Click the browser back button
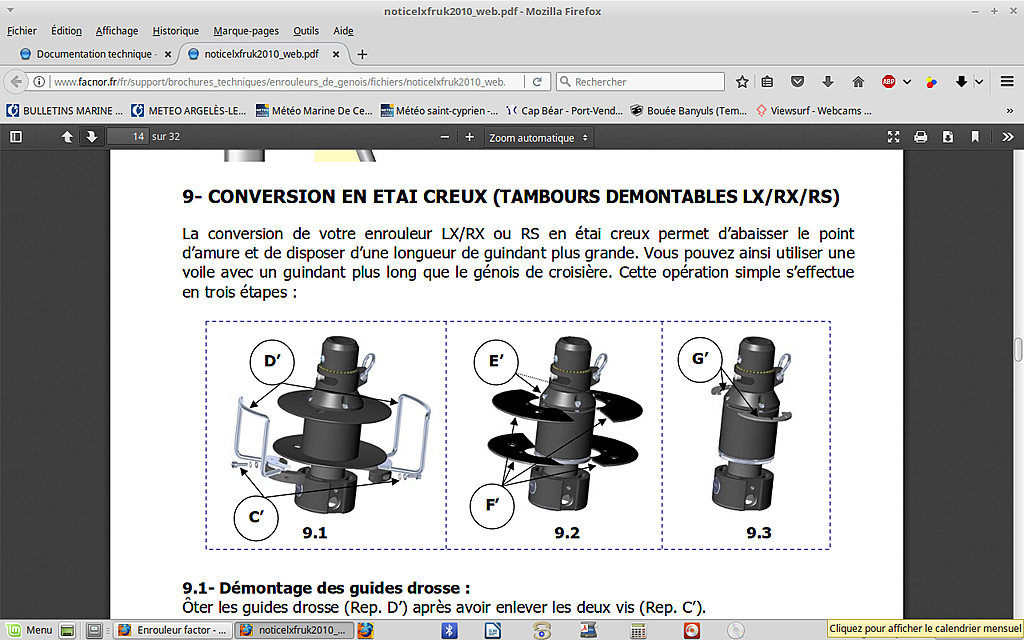1024x640 pixels. point(16,82)
